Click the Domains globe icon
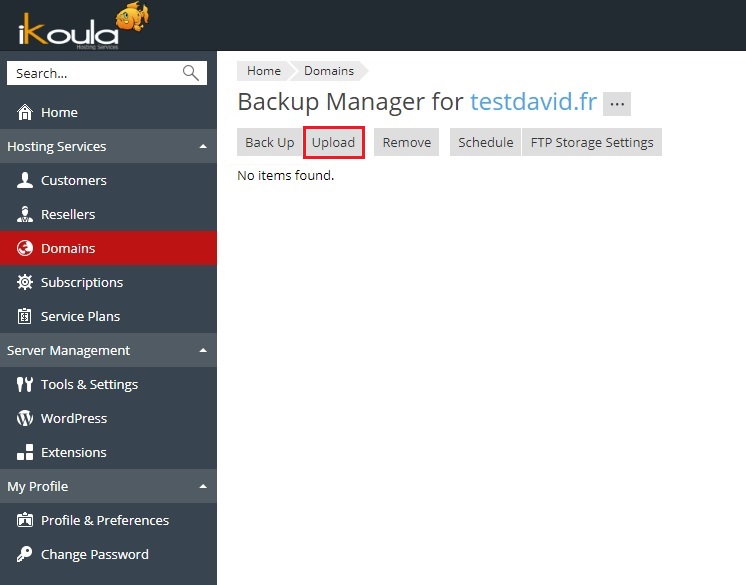Image resolution: width=746 pixels, height=585 pixels. pos(25,248)
